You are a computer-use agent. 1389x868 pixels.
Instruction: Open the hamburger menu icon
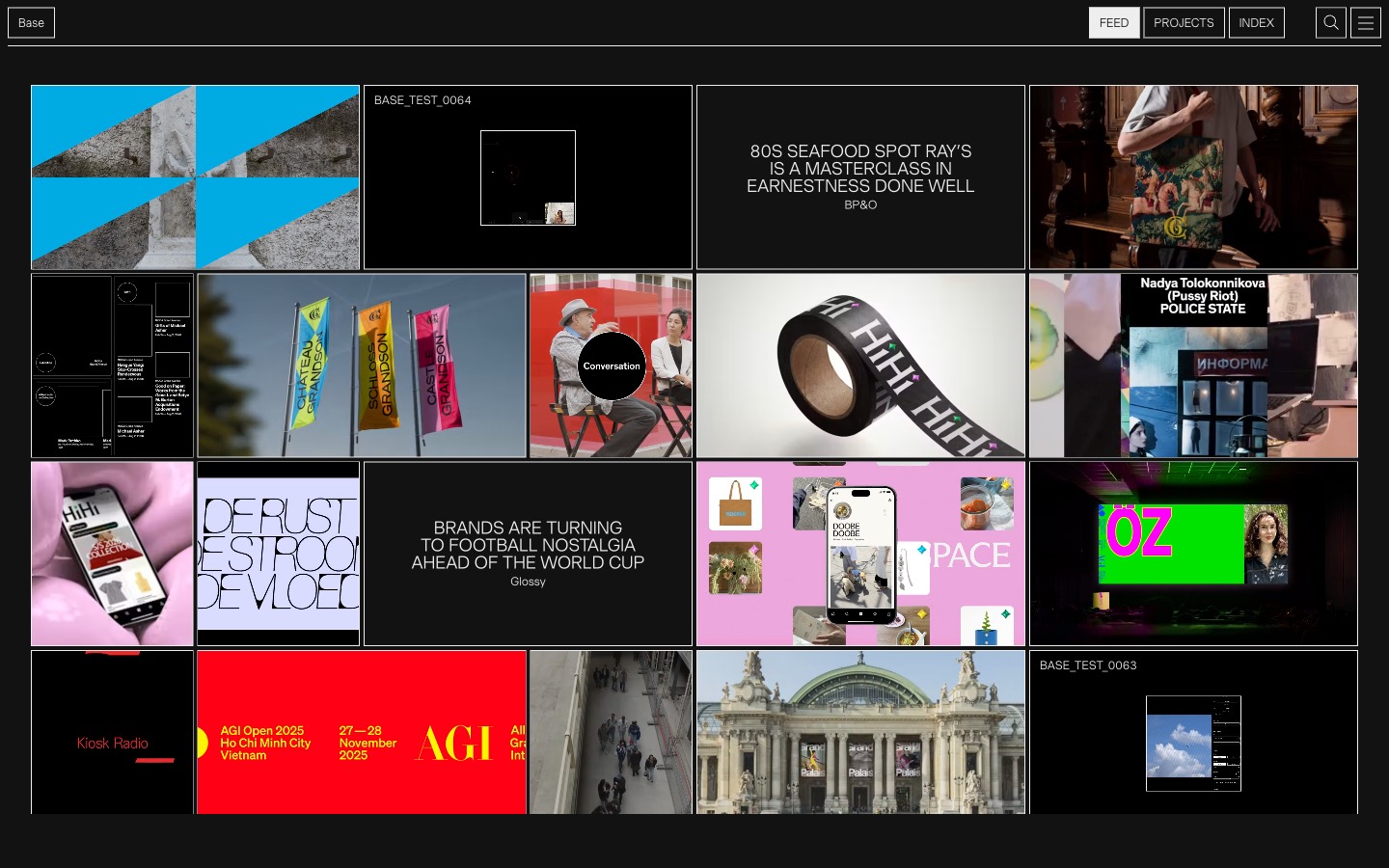click(1366, 23)
